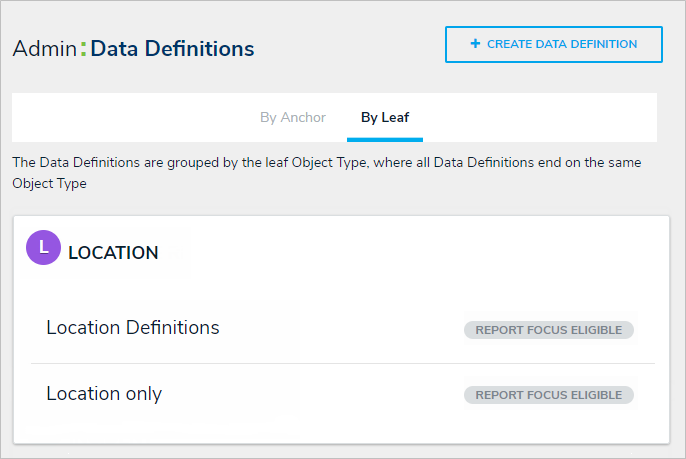This screenshot has height=459, width=686.
Task: Click the divider line between the Location rows
Action: pos(343,363)
